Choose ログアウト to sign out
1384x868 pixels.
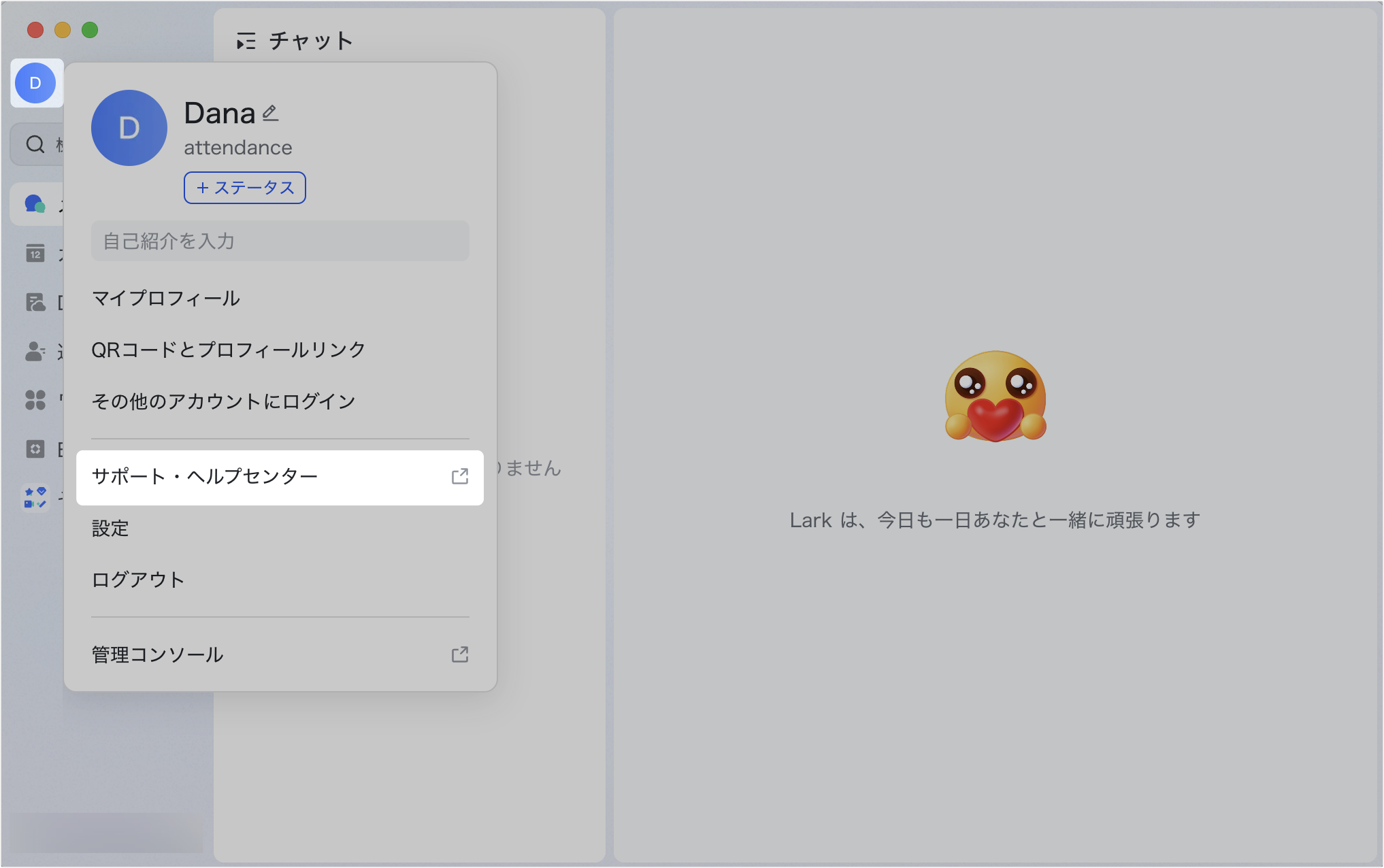[x=137, y=580]
